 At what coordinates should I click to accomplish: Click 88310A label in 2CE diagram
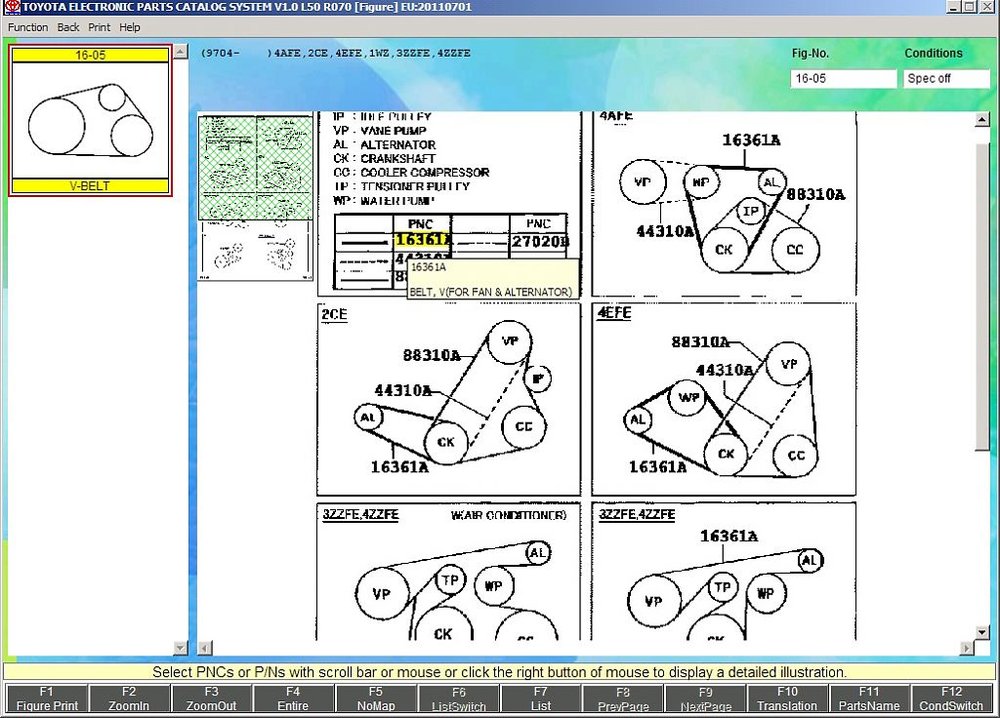[431, 355]
